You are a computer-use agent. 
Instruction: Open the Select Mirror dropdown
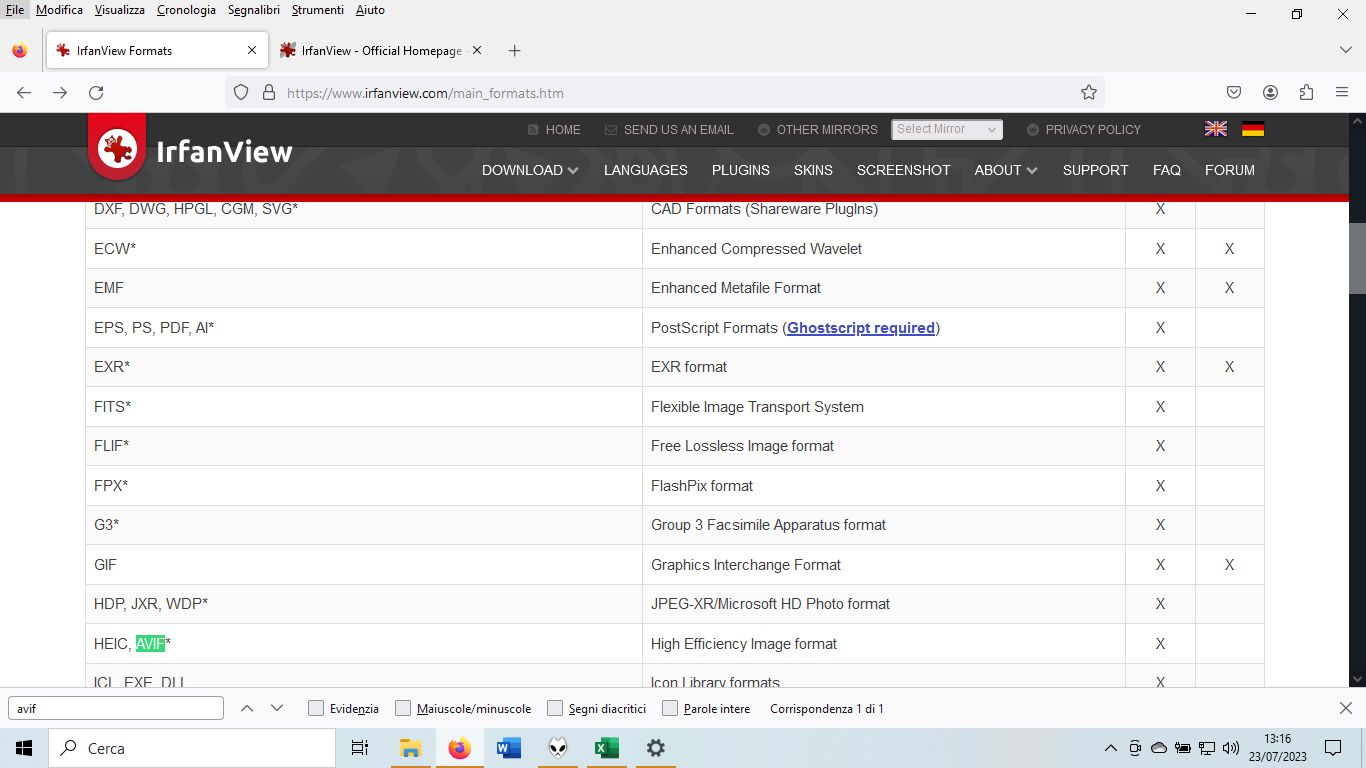[x=947, y=129]
